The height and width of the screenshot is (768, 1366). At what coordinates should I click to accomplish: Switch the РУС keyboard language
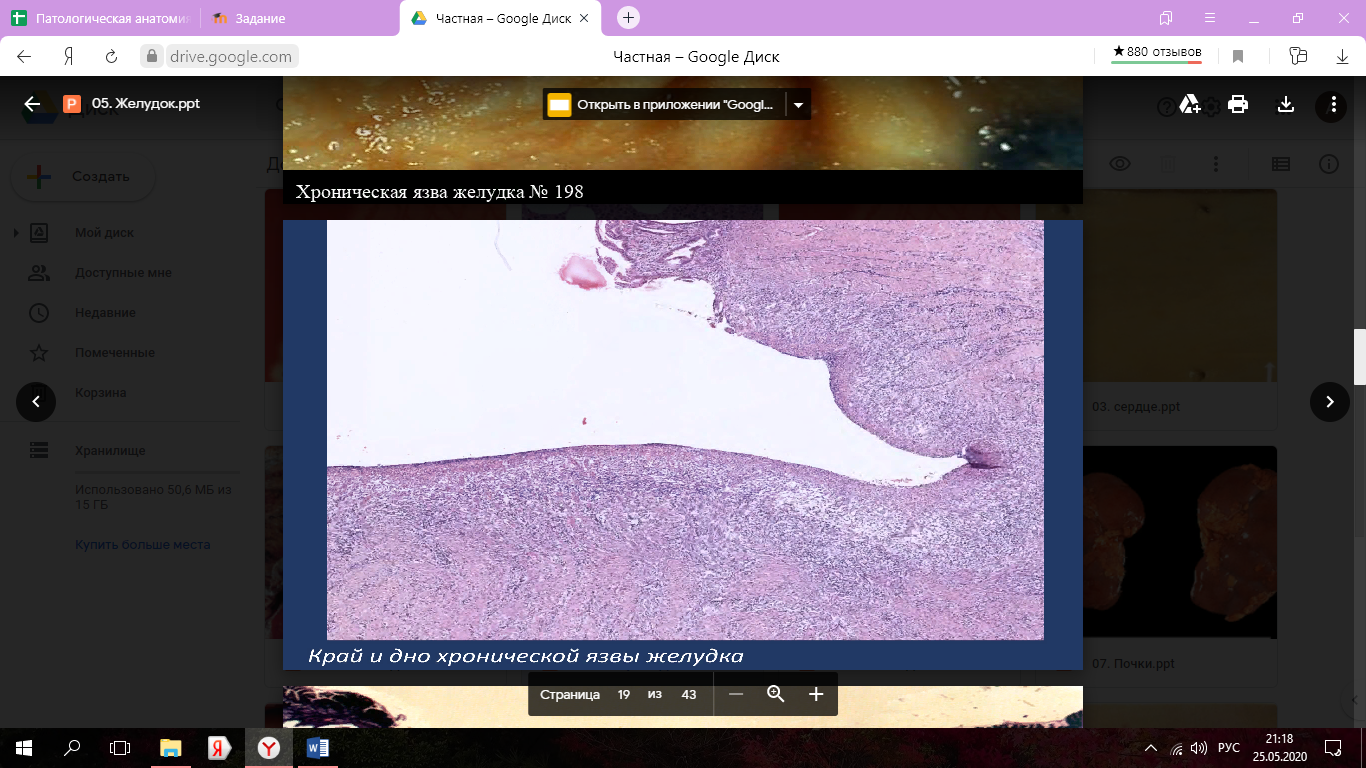click(x=1228, y=748)
